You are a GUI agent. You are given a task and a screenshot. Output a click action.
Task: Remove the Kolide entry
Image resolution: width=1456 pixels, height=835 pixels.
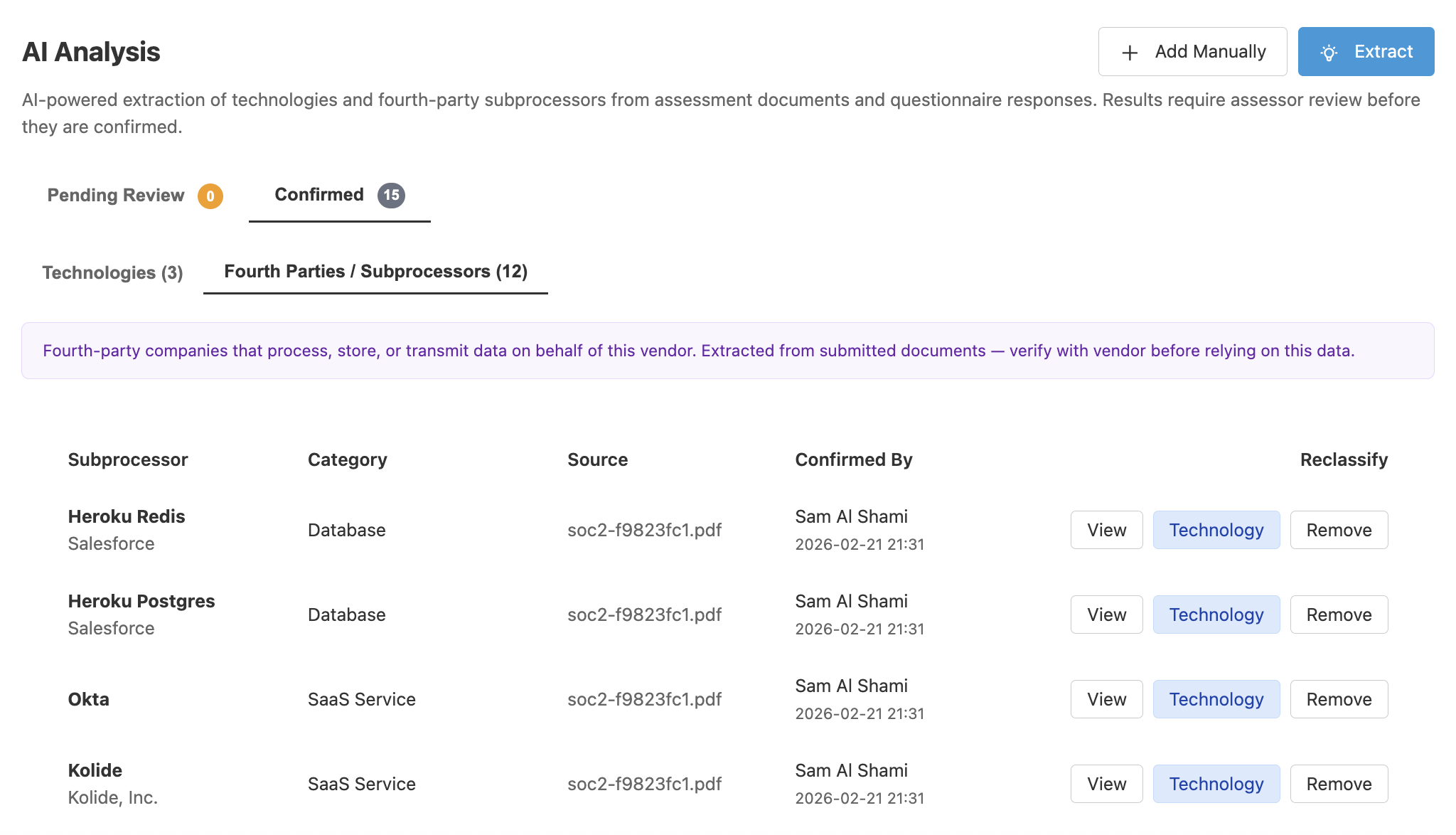coord(1339,784)
